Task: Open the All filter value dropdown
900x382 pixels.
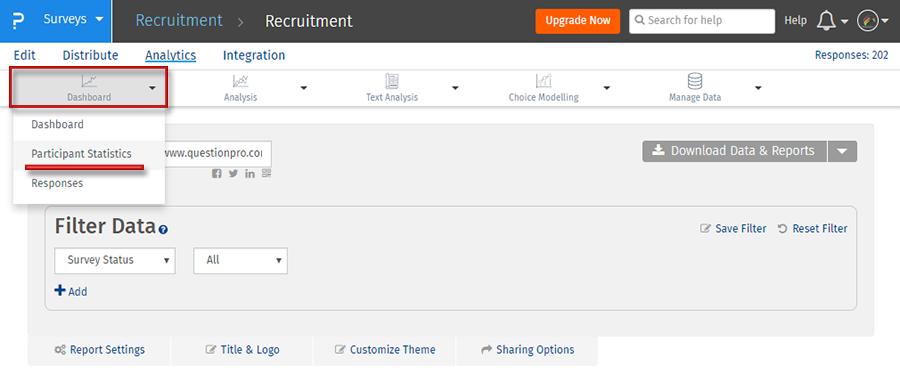Action: tap(240, 260)
